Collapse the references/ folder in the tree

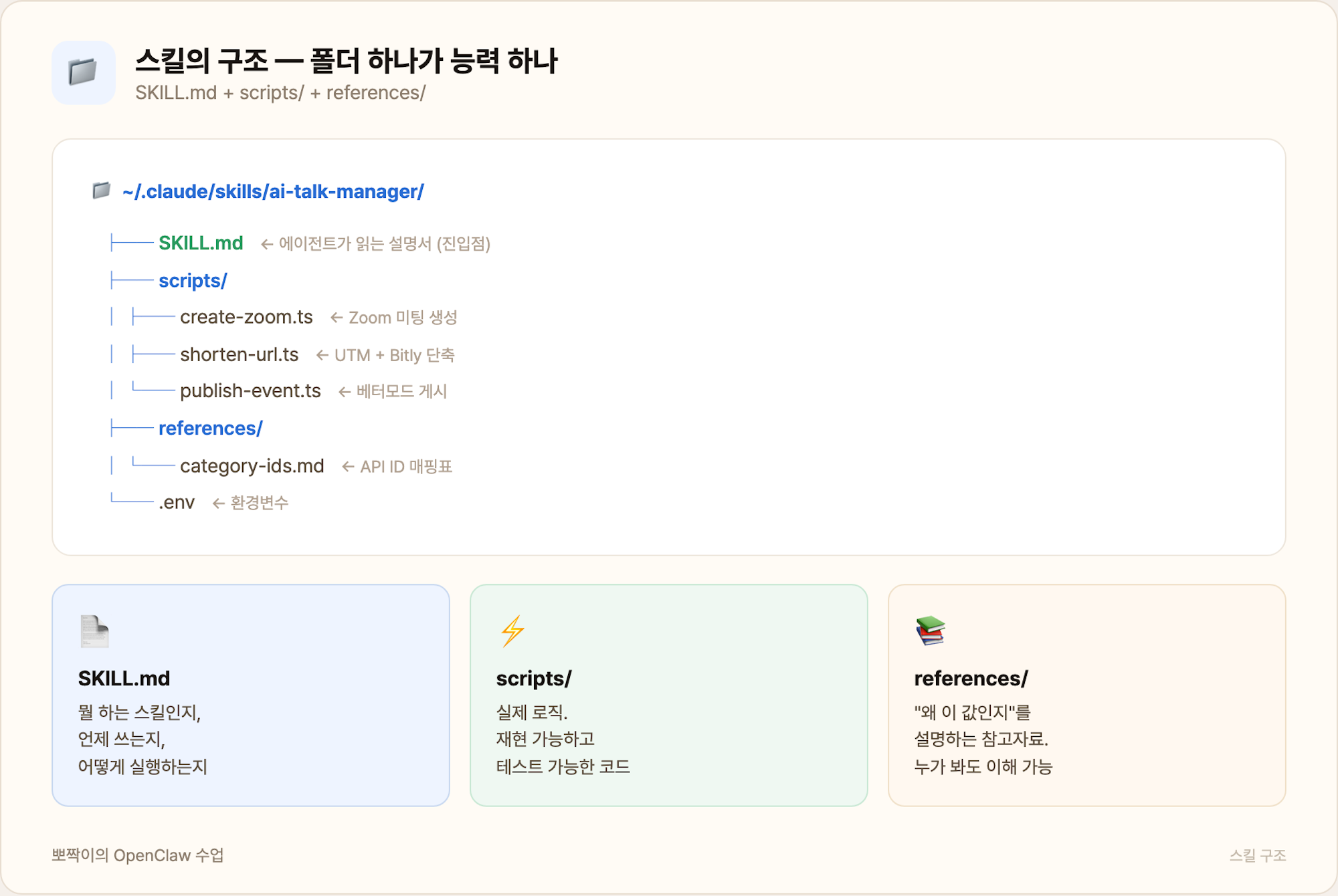tap(209, 428)
